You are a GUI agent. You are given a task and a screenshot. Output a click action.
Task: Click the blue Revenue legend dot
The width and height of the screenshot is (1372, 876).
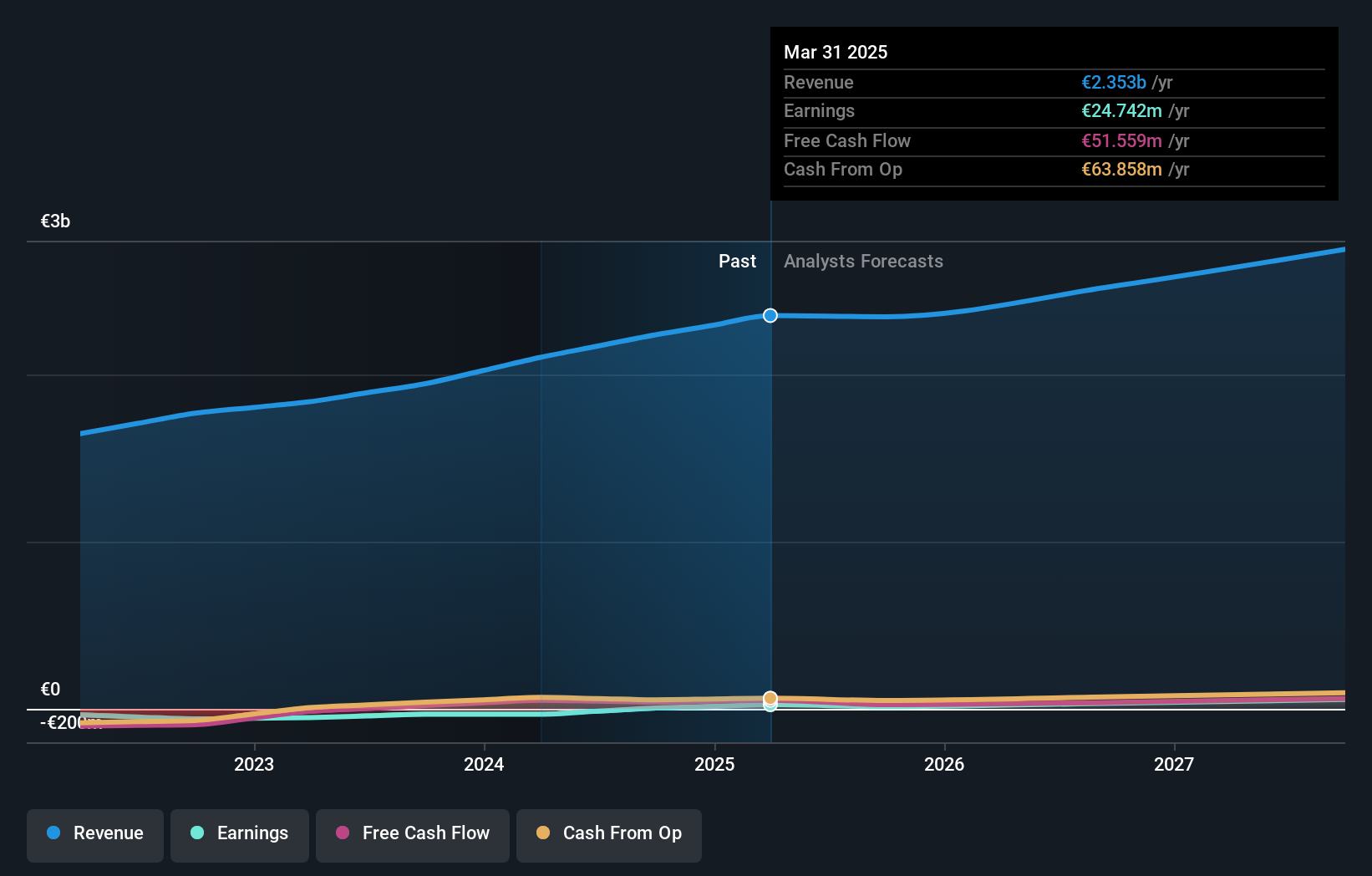tap(52, 833)
